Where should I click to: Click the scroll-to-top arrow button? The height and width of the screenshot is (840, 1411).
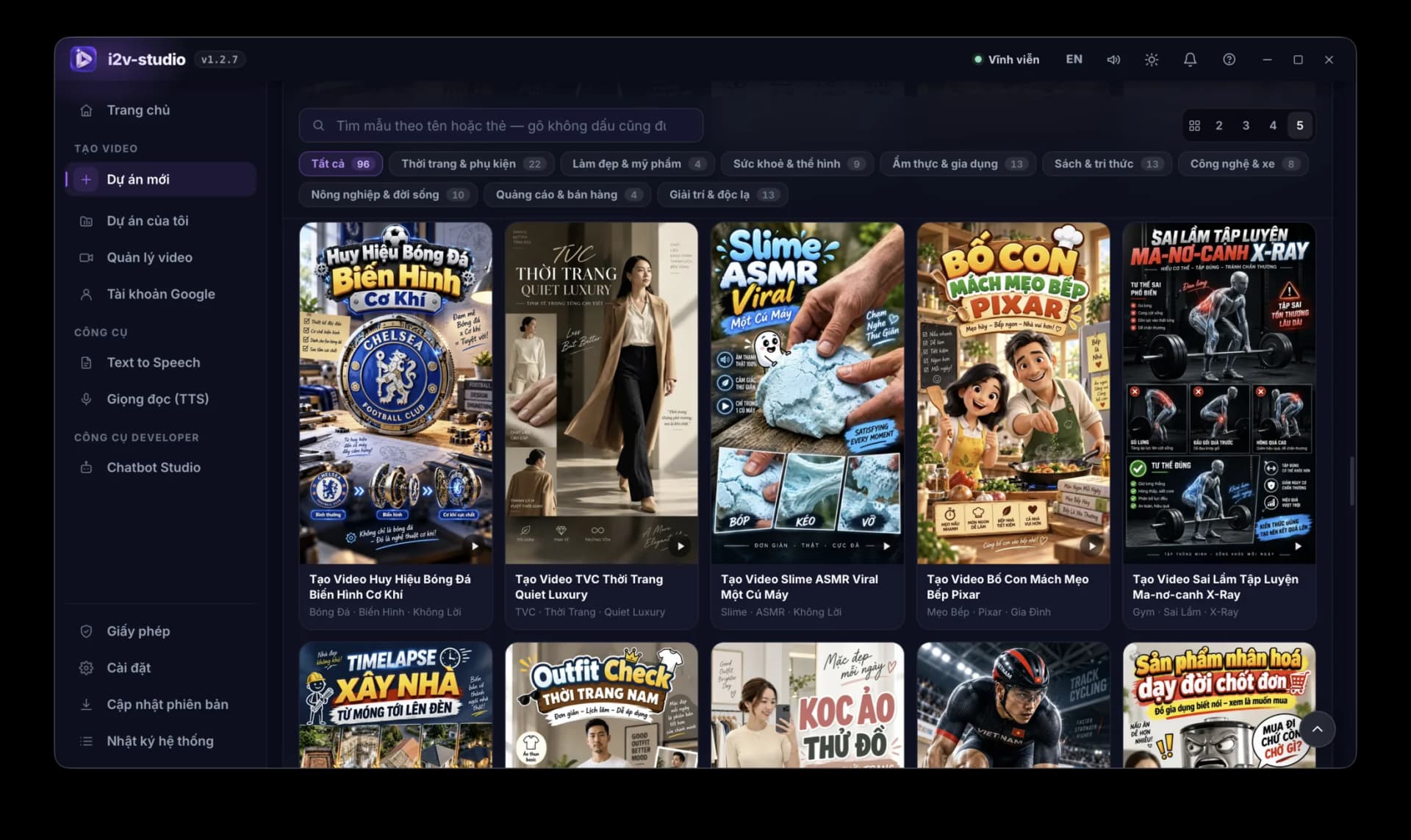pyautogui.click(x=1317, y=729)
